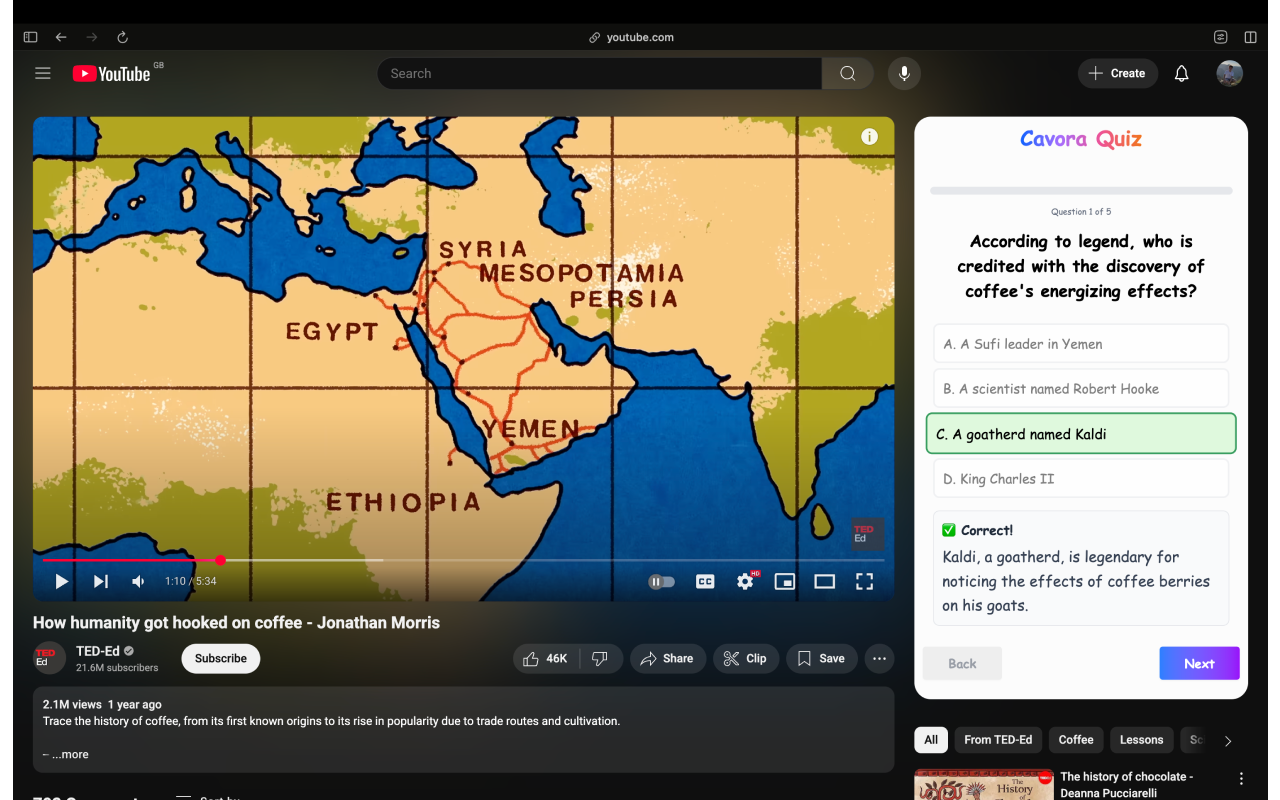1280x800 pixels.
Task: Open The history of chocolate video title
Action: pyautogui.click(x=1126, y=784)
